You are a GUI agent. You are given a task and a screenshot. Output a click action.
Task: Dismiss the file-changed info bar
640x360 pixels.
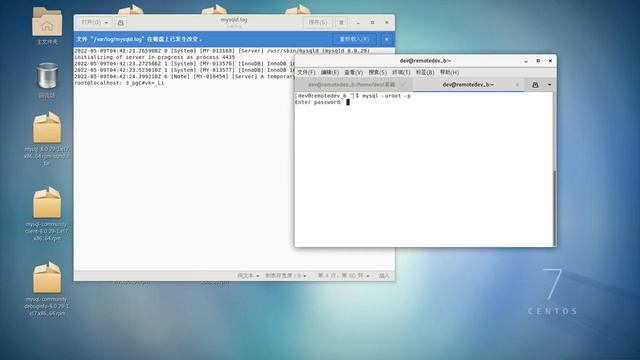point(386,39)
